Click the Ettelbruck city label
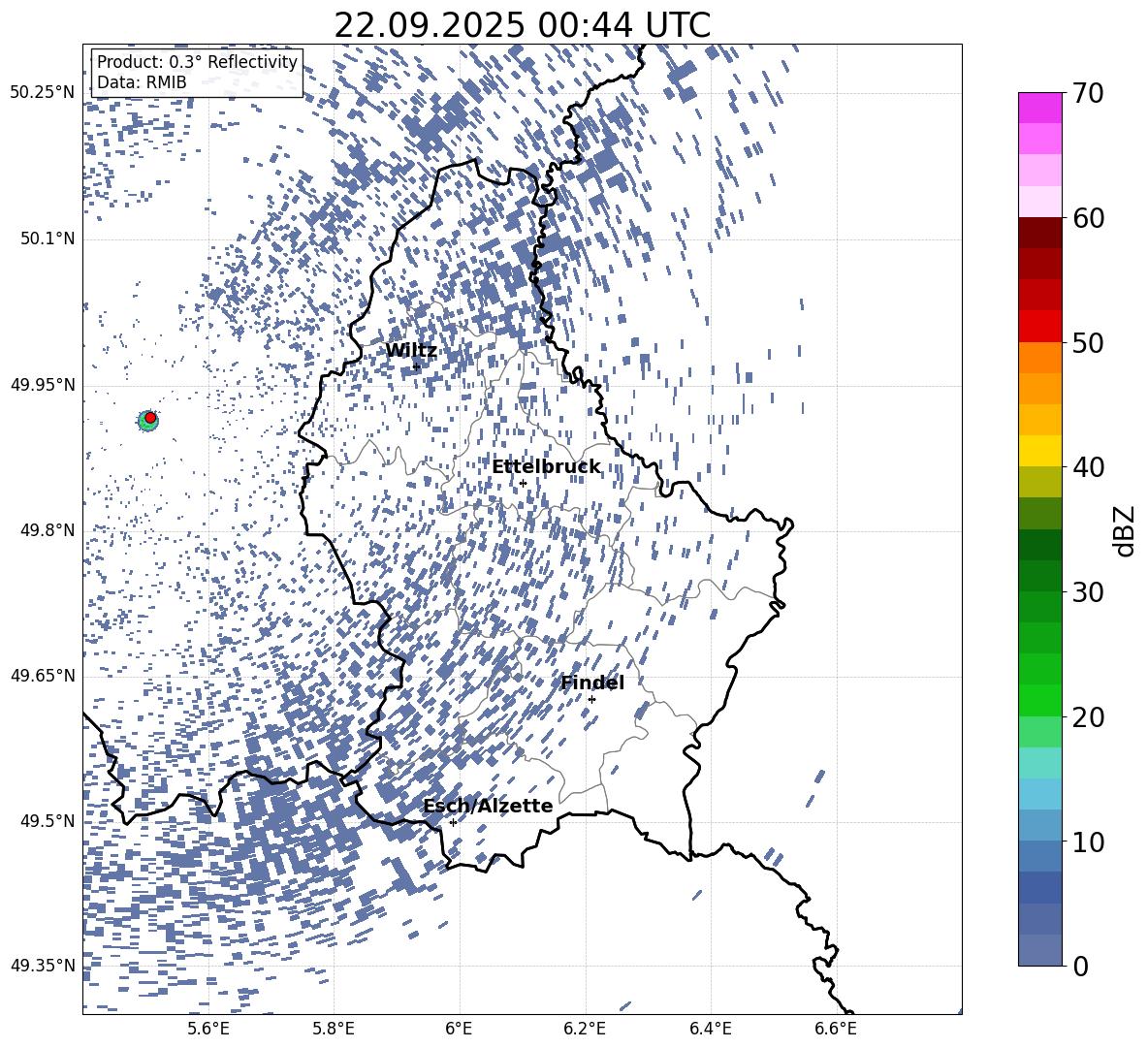 [546, 467]
